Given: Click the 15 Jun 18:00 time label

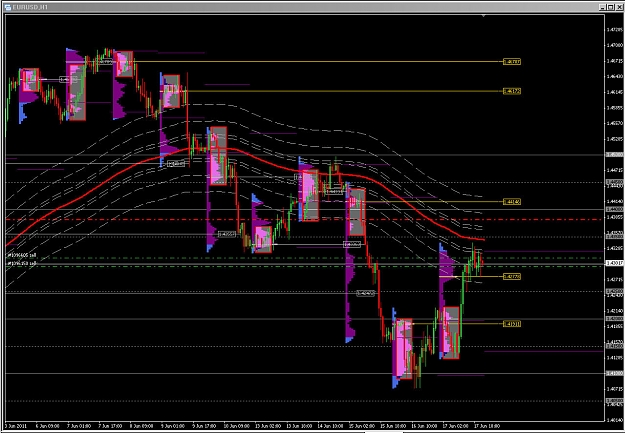Looking at the screenshot, I should pyautogui.click(x=393, y=426).
